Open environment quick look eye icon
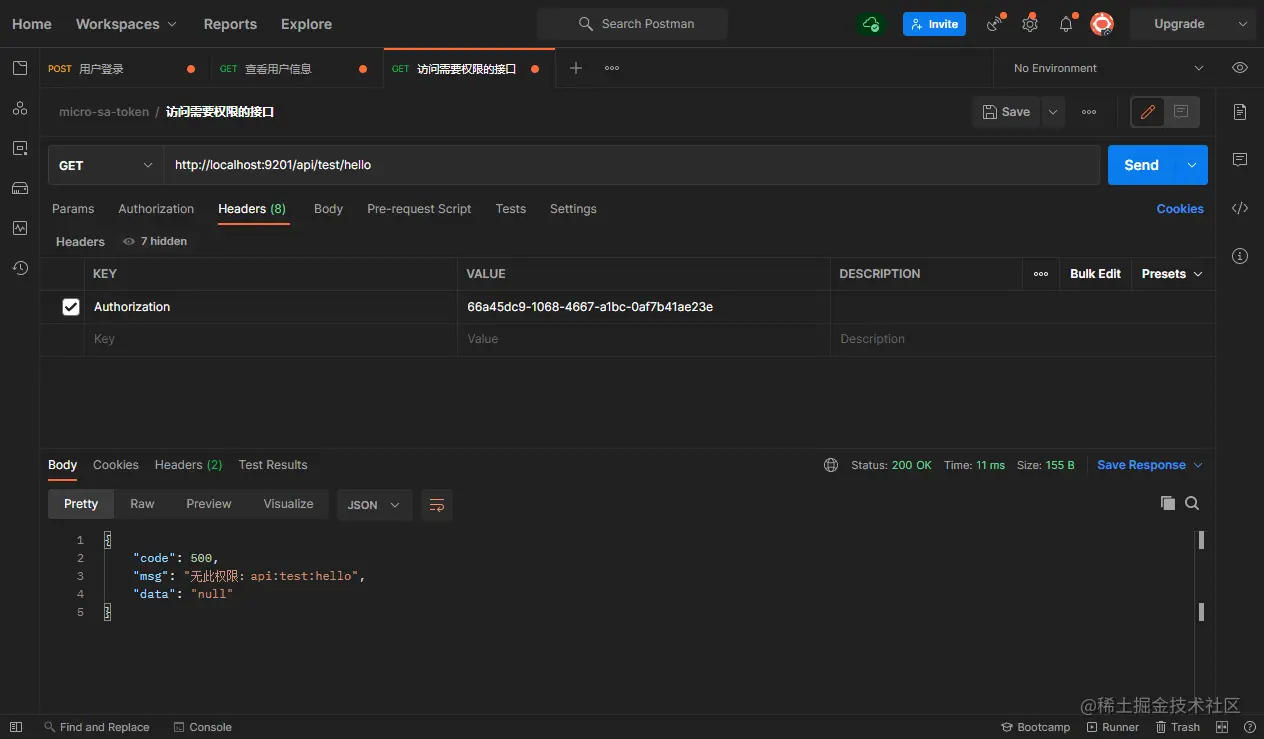 click(1240, 68)
